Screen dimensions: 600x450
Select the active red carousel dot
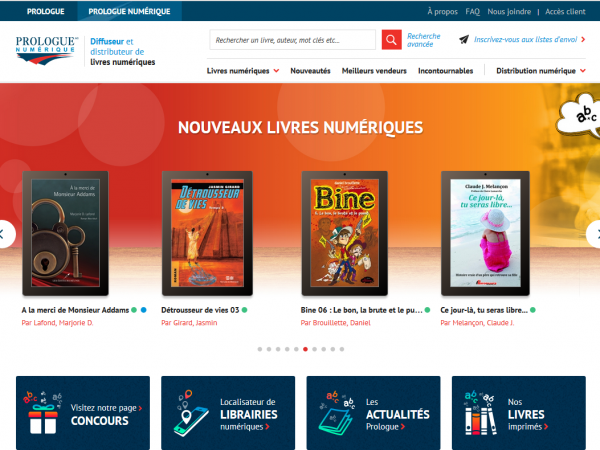(x=305, y=349)
